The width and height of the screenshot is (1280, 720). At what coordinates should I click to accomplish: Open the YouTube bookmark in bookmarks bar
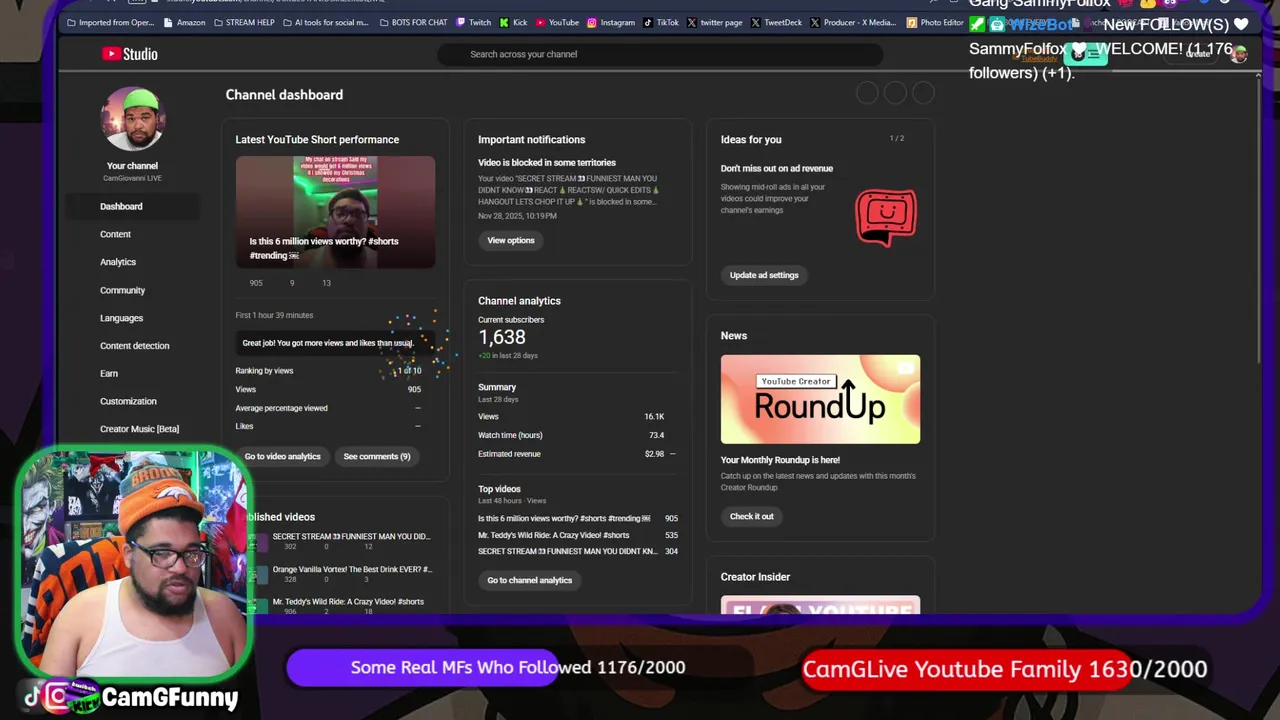click(x=557, y=22)
